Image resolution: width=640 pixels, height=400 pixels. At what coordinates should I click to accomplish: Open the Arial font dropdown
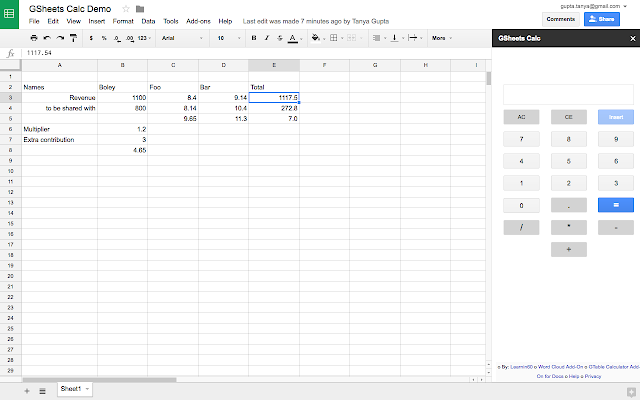tap(182, 38)
